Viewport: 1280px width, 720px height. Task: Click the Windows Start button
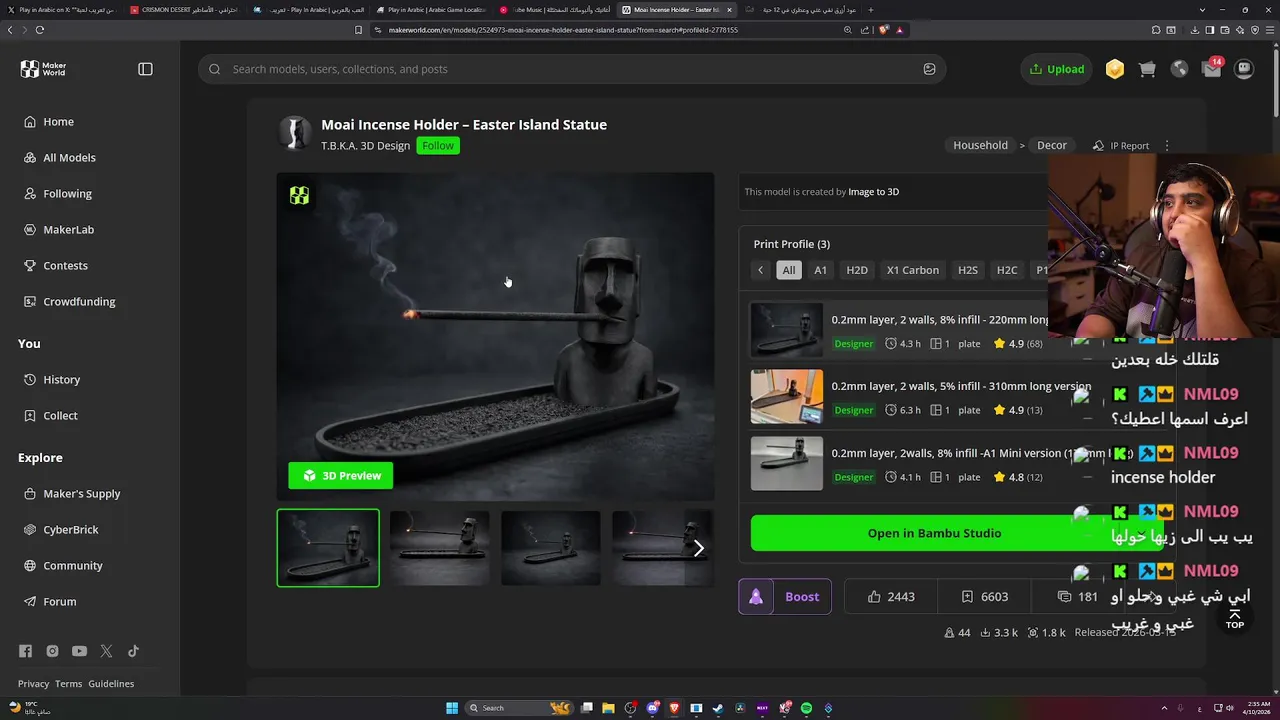(x=452, y=708)
